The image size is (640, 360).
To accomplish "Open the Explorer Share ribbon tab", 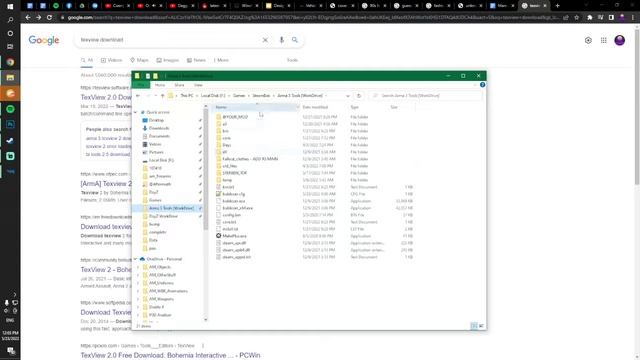I will click(x=179, y=85).
